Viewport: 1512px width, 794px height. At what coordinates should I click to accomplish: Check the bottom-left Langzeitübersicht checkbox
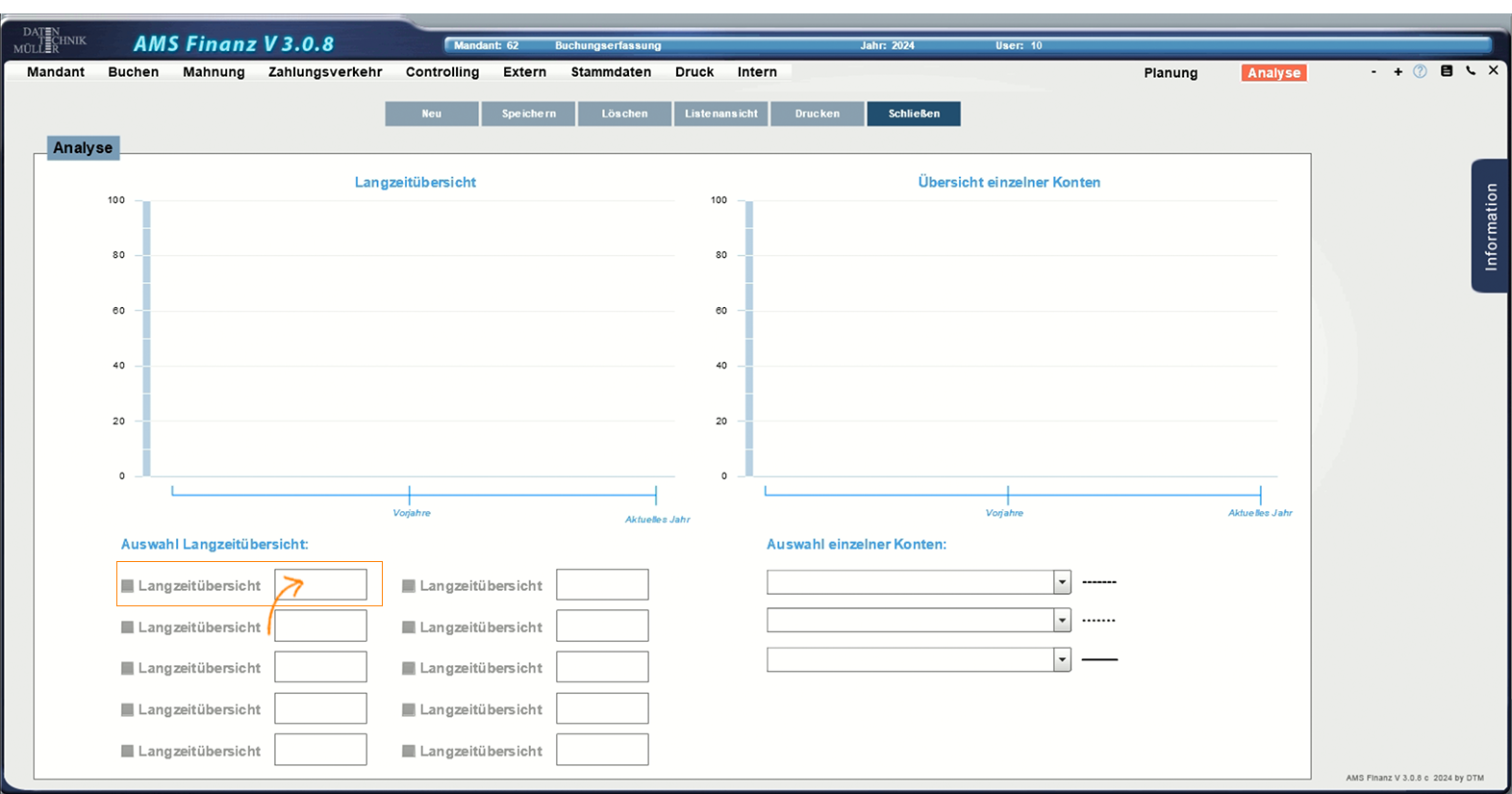click(x=127, y=751)
